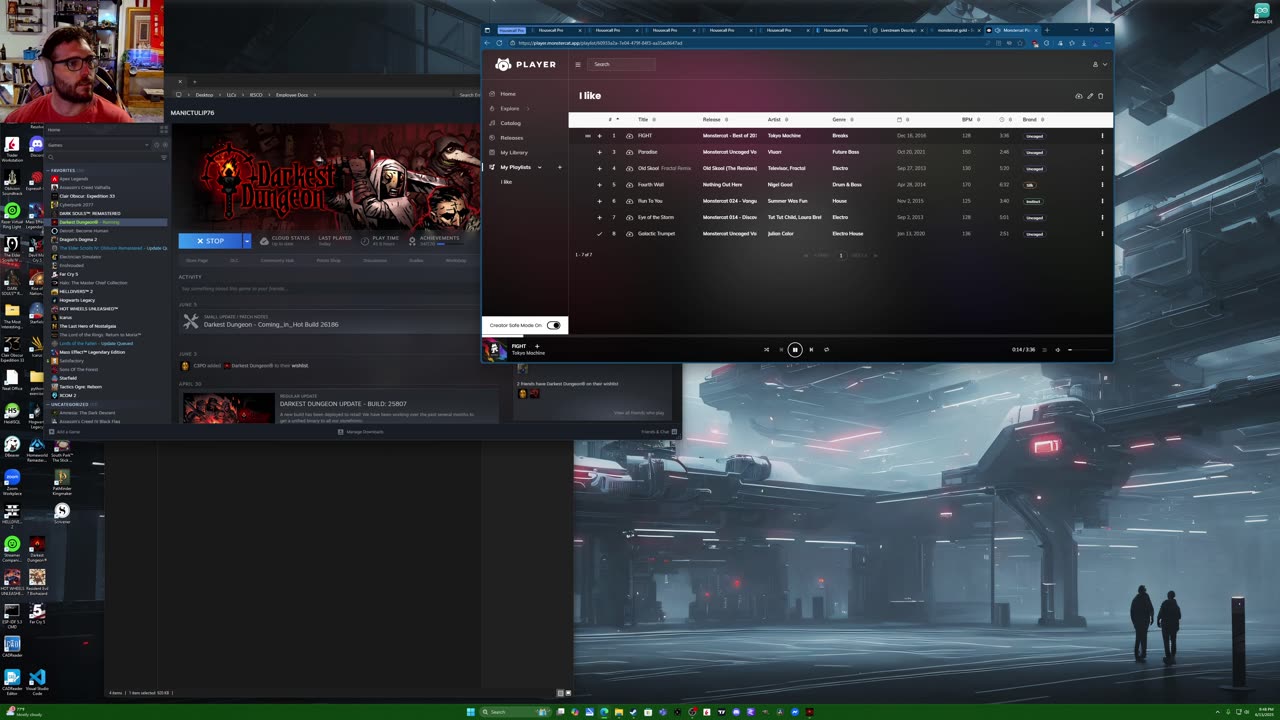Viewport: 1280px width, 720px height.
Task: Open Explore in Monstercat sidebar
Action: pos(510,108)
